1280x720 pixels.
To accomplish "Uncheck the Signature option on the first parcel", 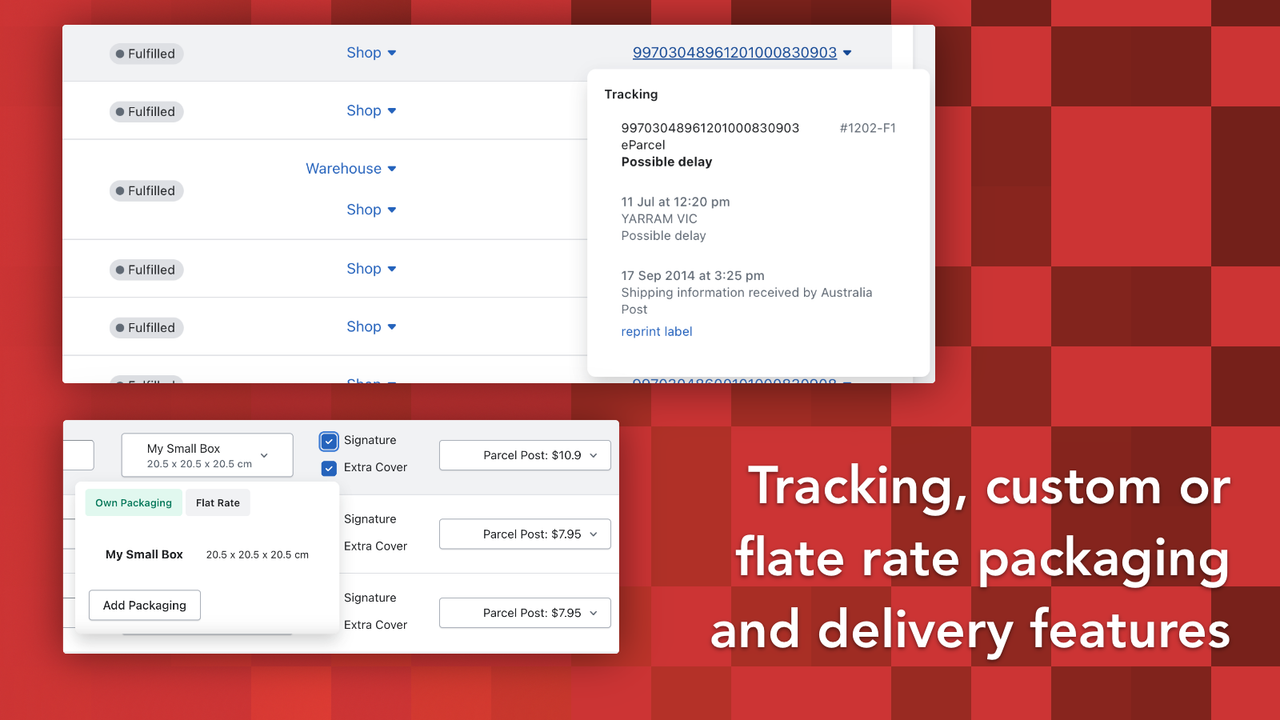I will (x=329, y=440).
